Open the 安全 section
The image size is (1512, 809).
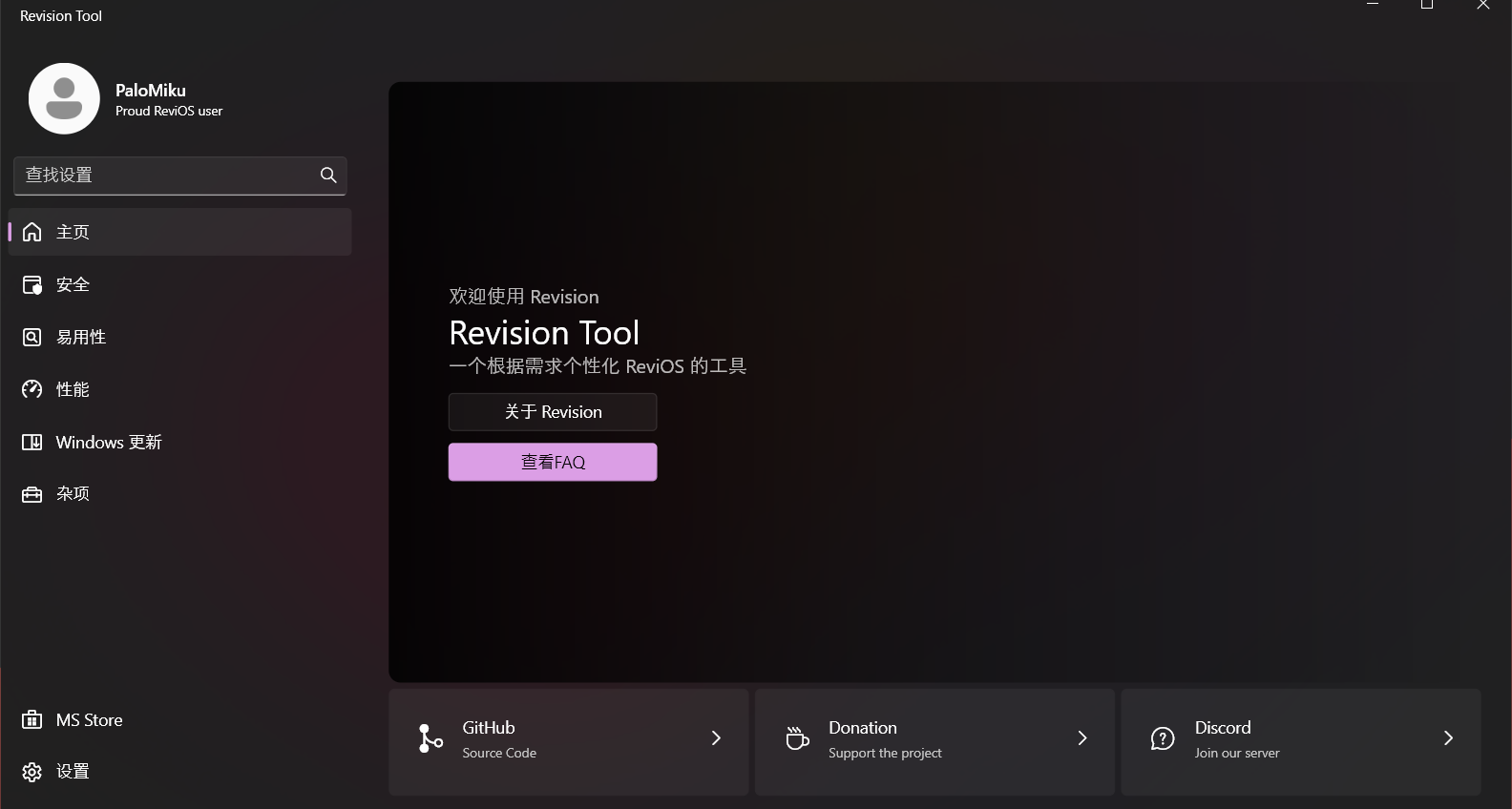click(180, 284)
